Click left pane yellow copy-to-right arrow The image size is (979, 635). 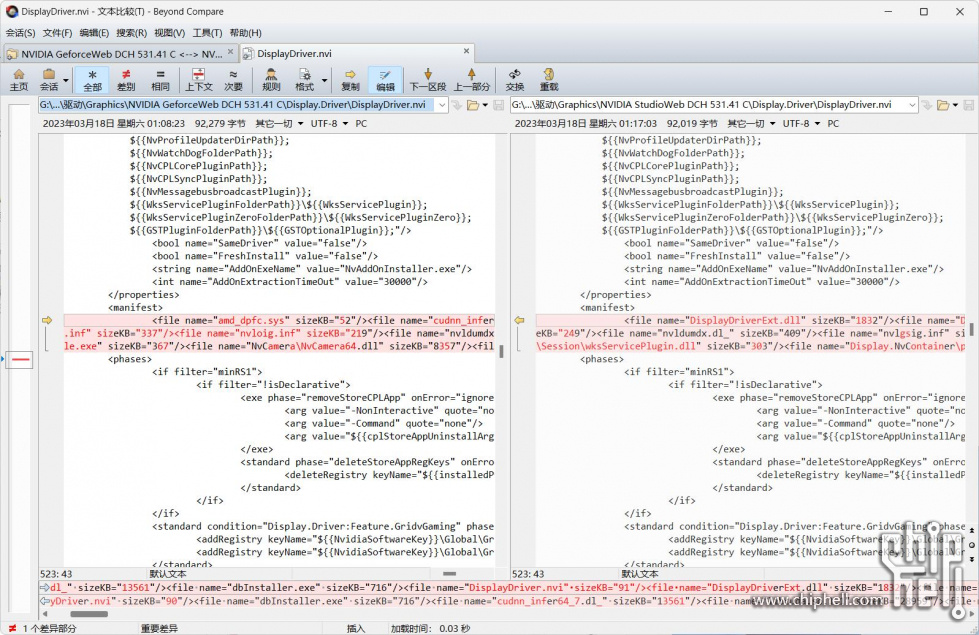[x=47, y=320]
